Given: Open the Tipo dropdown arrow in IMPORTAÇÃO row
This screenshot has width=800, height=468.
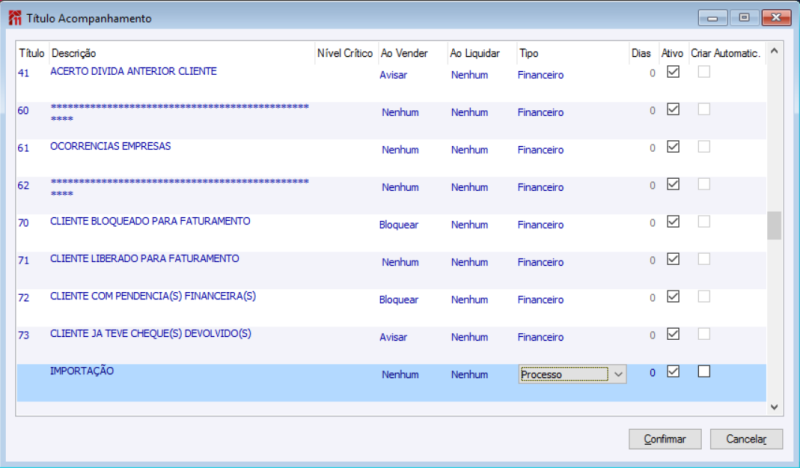Looking at the screenshot, I should pos(618,375).
